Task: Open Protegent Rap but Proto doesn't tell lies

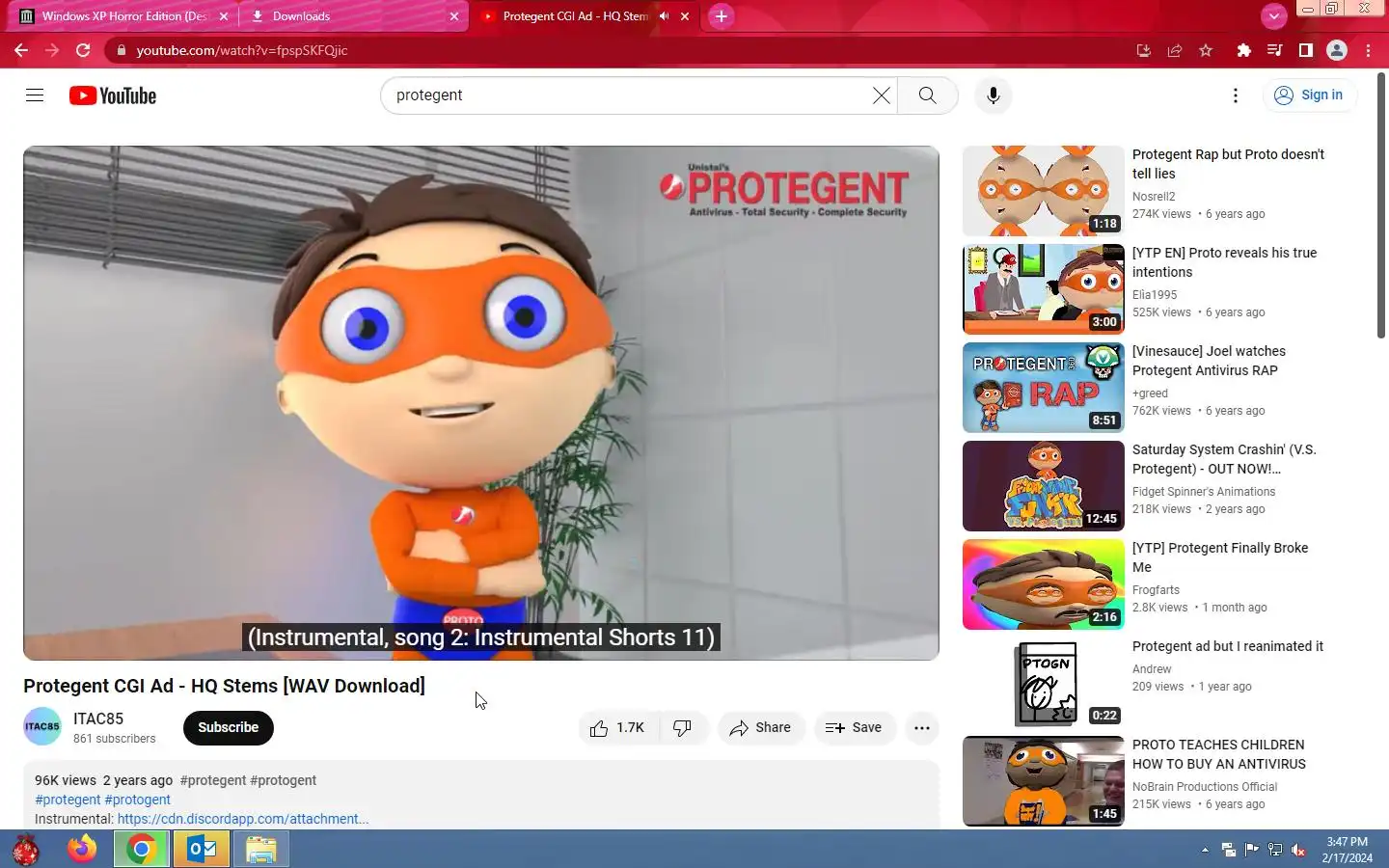Action: (x=1228, y=164)
